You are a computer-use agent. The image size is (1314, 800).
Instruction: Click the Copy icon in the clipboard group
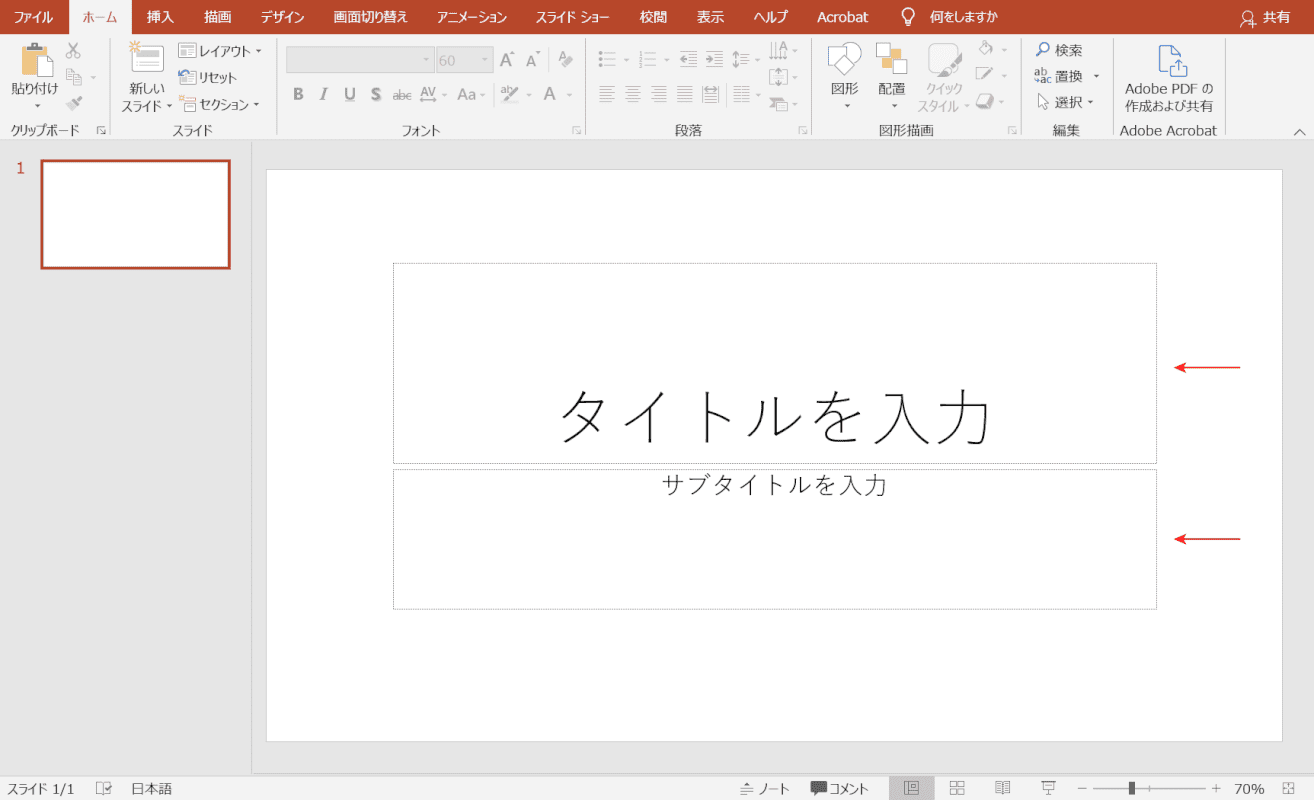pos(73,77)
